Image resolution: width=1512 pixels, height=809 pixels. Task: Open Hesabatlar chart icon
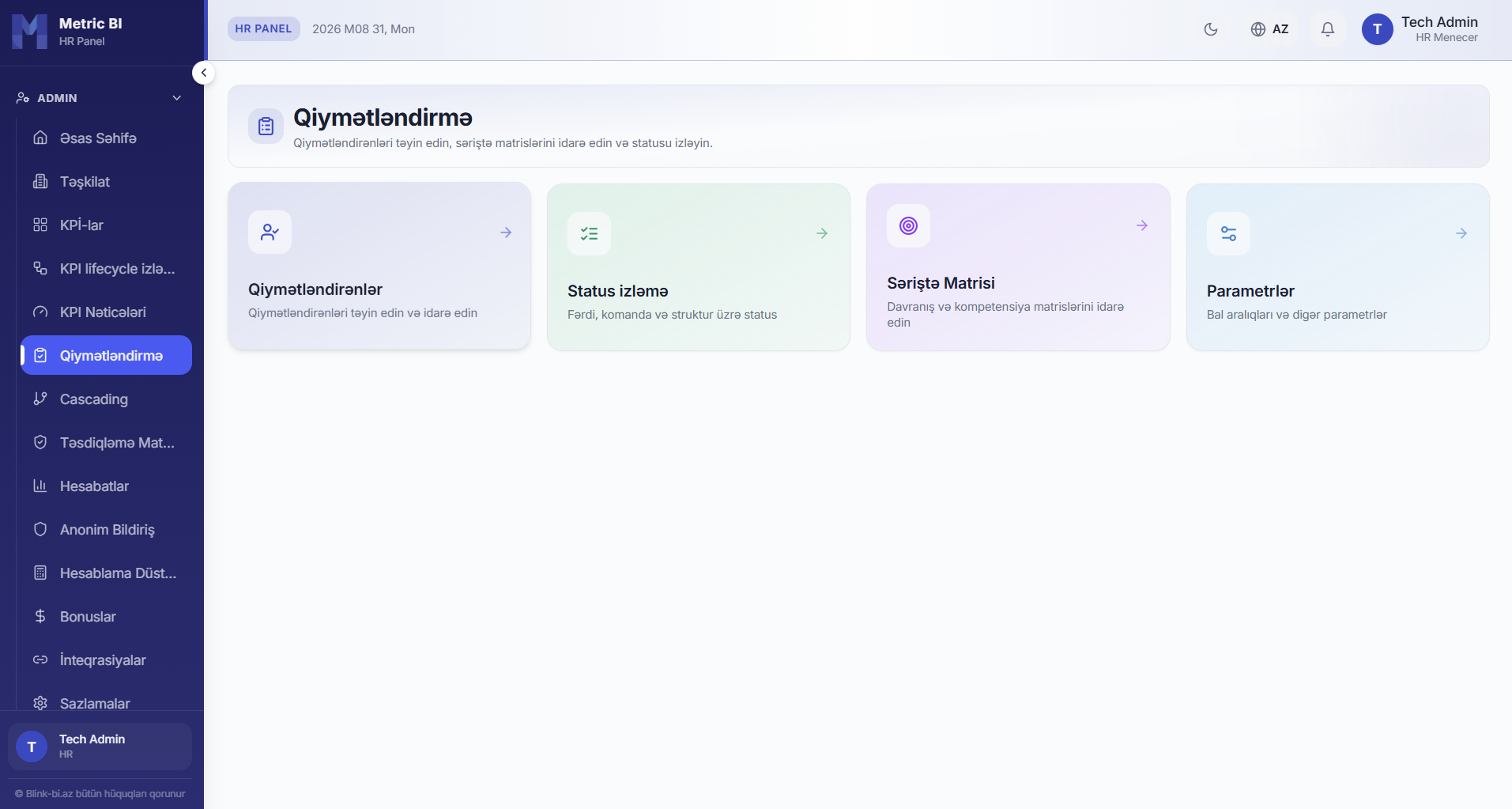click(x=40, y=486)
